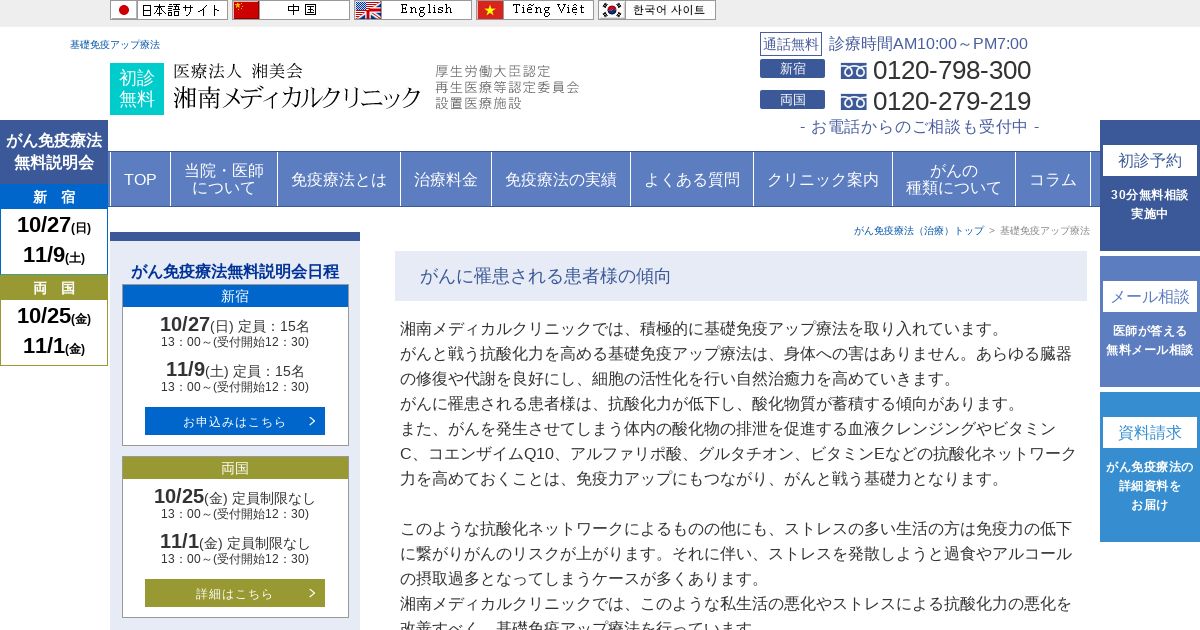Image resolution: width=1200 pixels, height=630 pixels.
Task: Open 免疫療法とは menu
Action: pos(339,179)
